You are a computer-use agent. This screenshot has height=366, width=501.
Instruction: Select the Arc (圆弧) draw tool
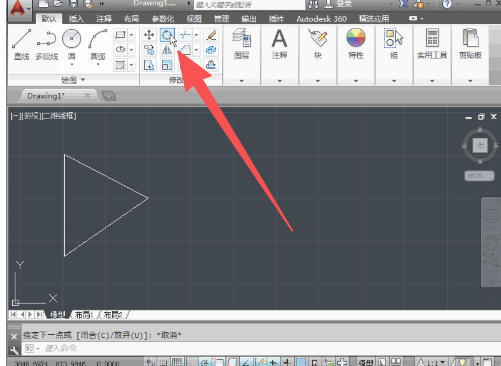(x=98, y=44)
